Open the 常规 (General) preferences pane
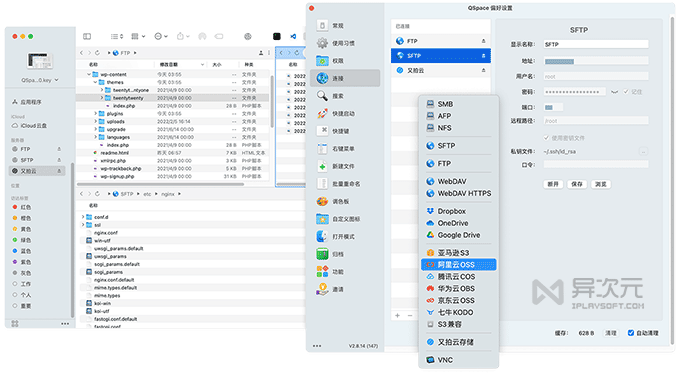 coord(345,26)
